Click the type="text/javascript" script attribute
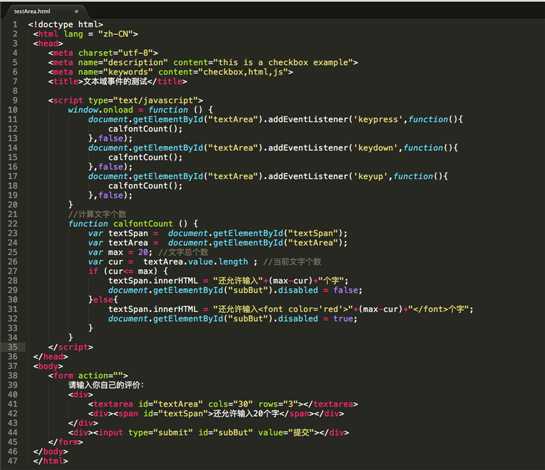Viewport: 545px width, 470px height. click(143, 100)
